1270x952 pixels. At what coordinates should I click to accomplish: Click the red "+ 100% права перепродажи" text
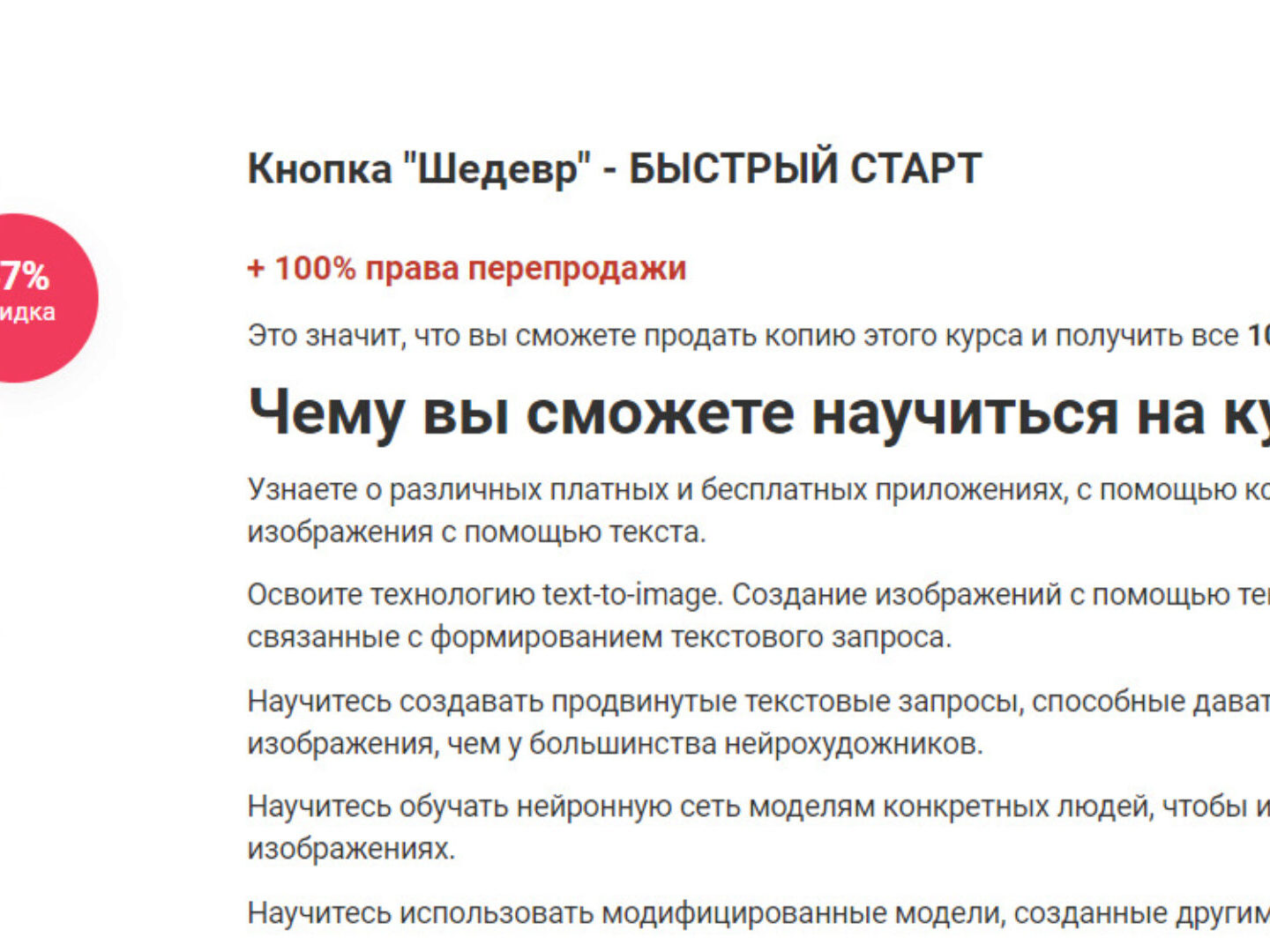(467, 268)
